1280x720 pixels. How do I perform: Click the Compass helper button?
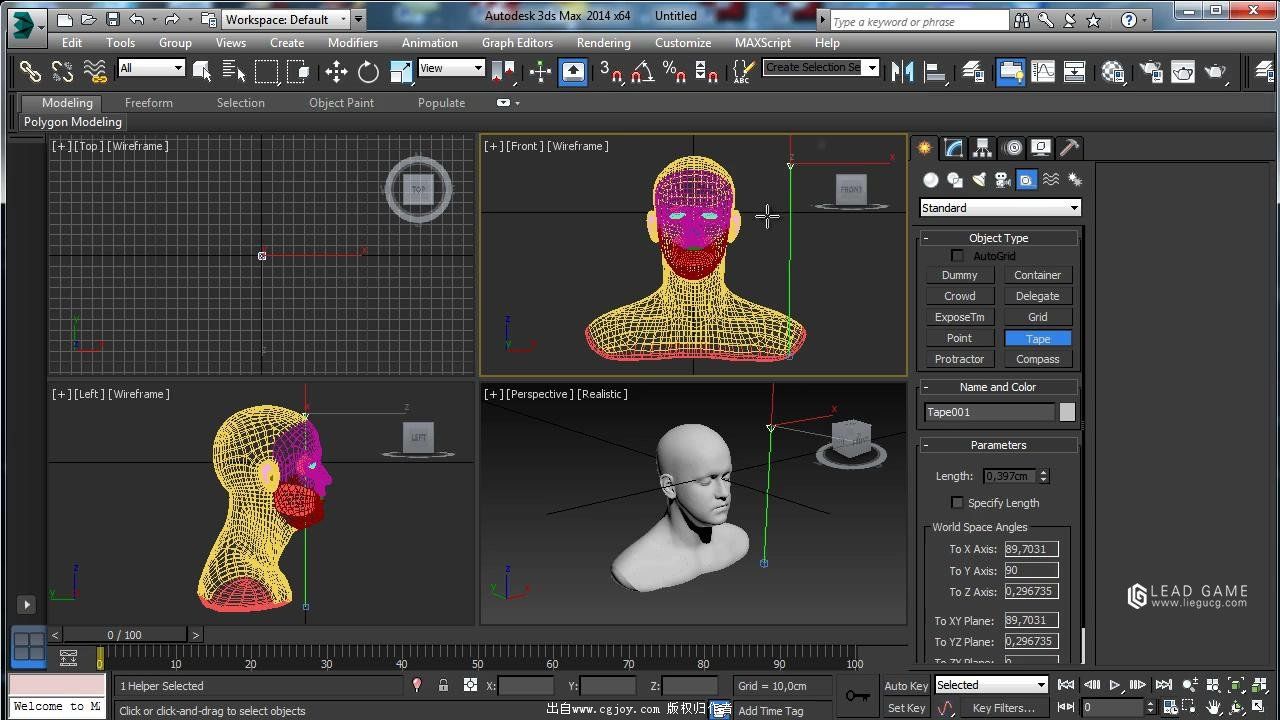(1037, 359)
